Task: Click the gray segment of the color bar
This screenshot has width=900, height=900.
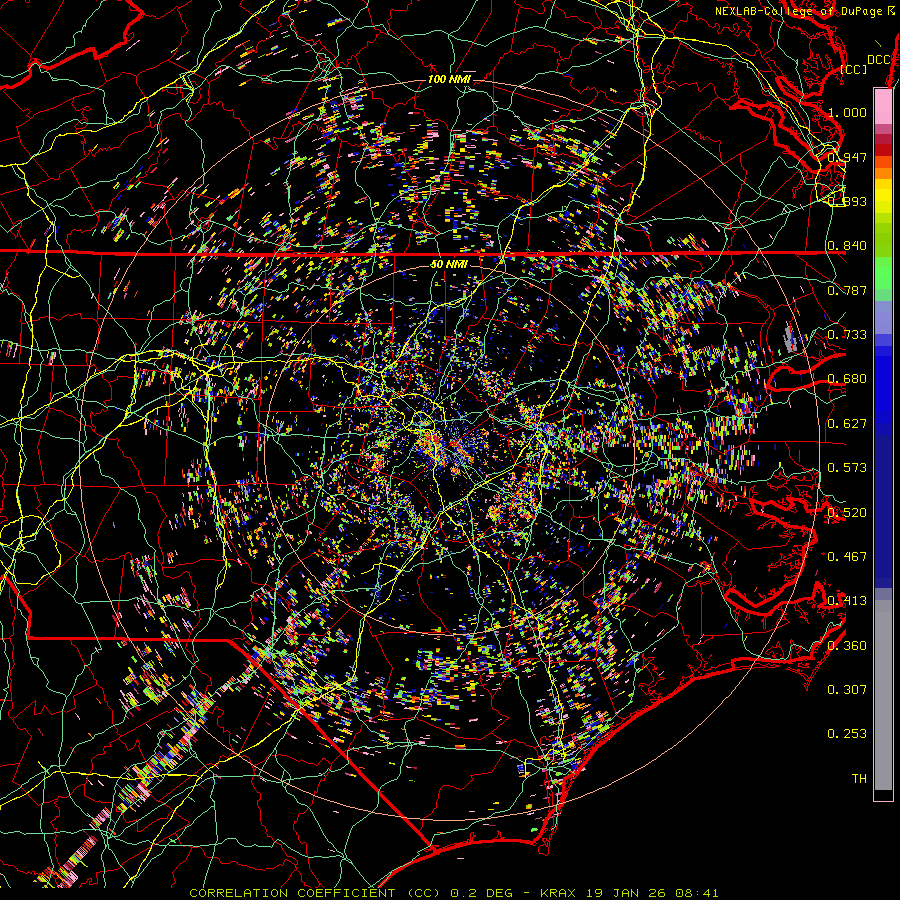Action: click(883, 695)
